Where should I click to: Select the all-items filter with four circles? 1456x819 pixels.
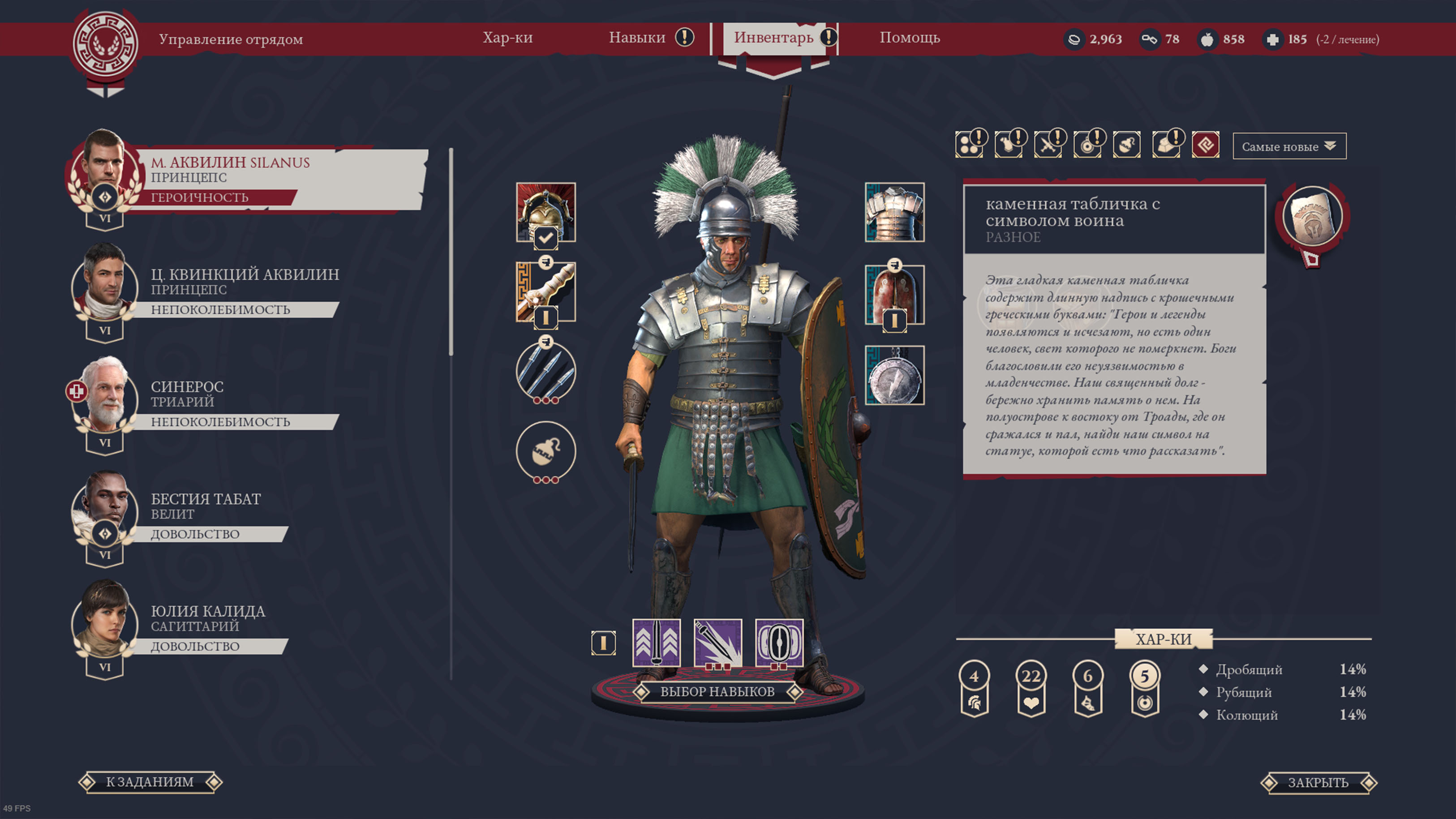pyautogui.click(x=969, y=146)
